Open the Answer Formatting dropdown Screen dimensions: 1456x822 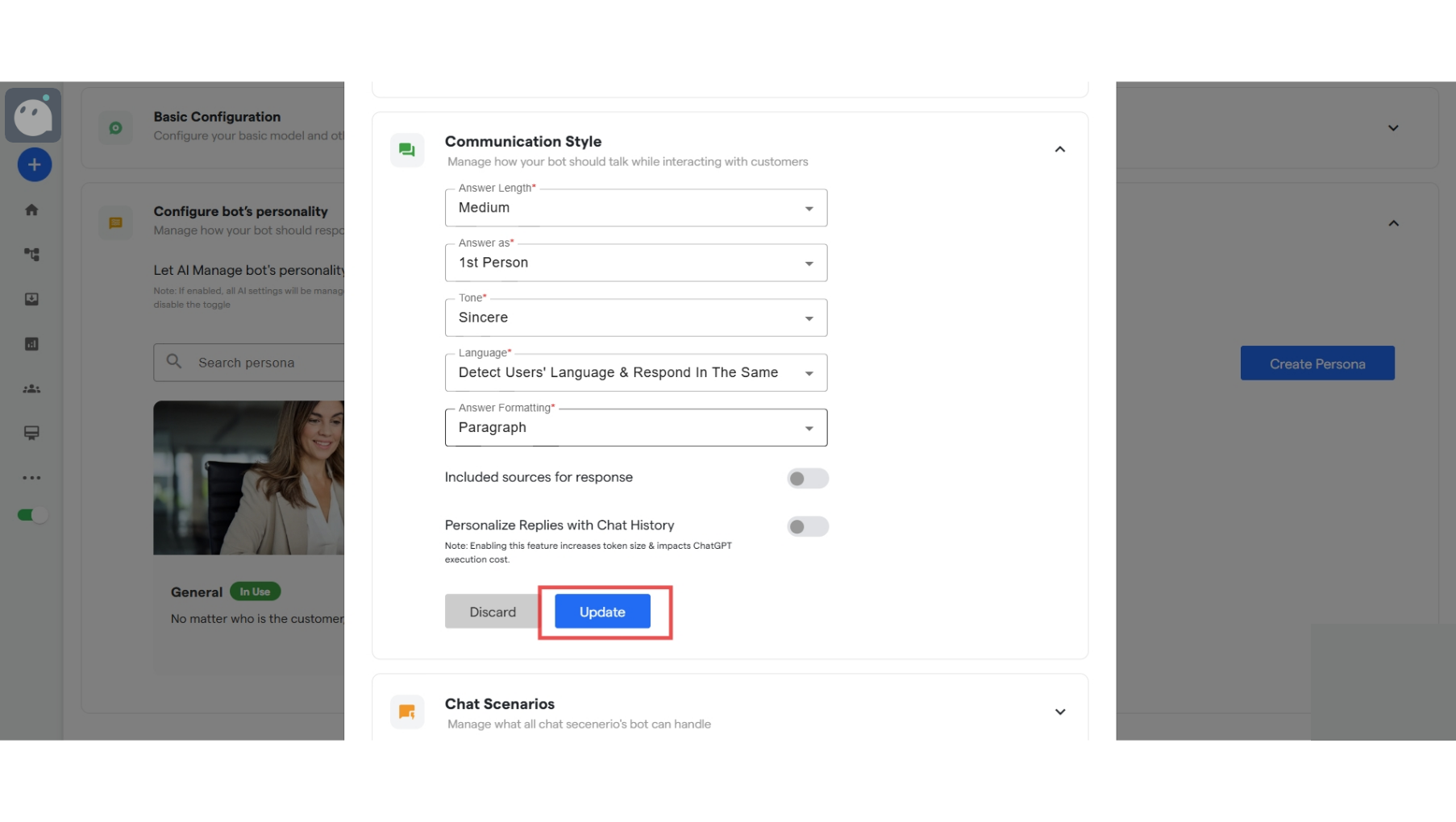click(636, 427)
